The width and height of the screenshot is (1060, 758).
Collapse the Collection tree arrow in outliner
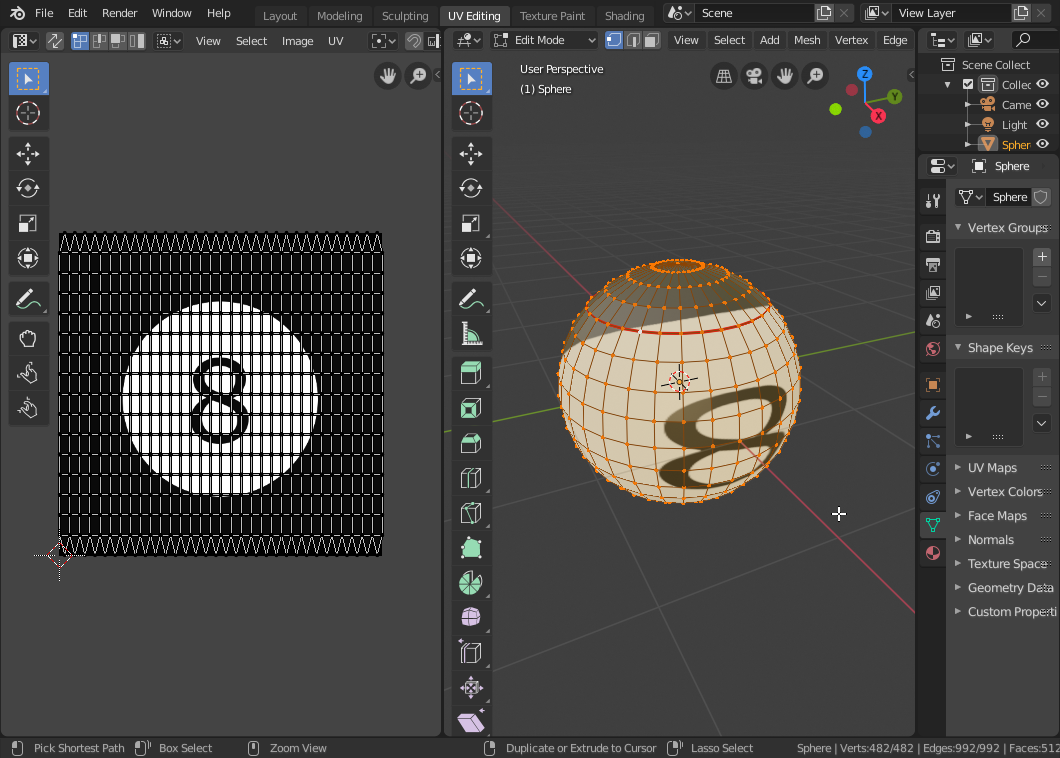tap(948, 85)
